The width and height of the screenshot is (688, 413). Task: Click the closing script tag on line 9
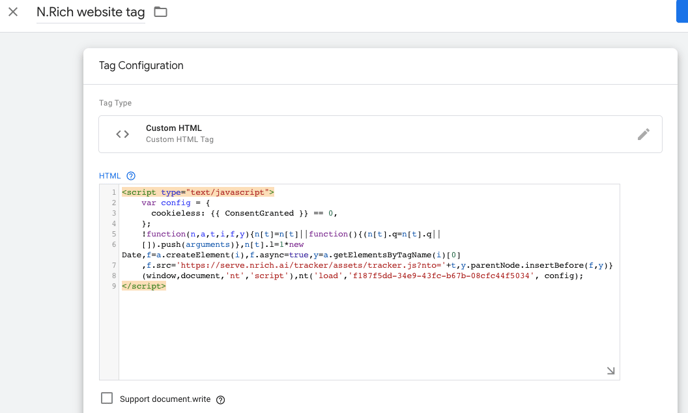click(x=144, y=286)
